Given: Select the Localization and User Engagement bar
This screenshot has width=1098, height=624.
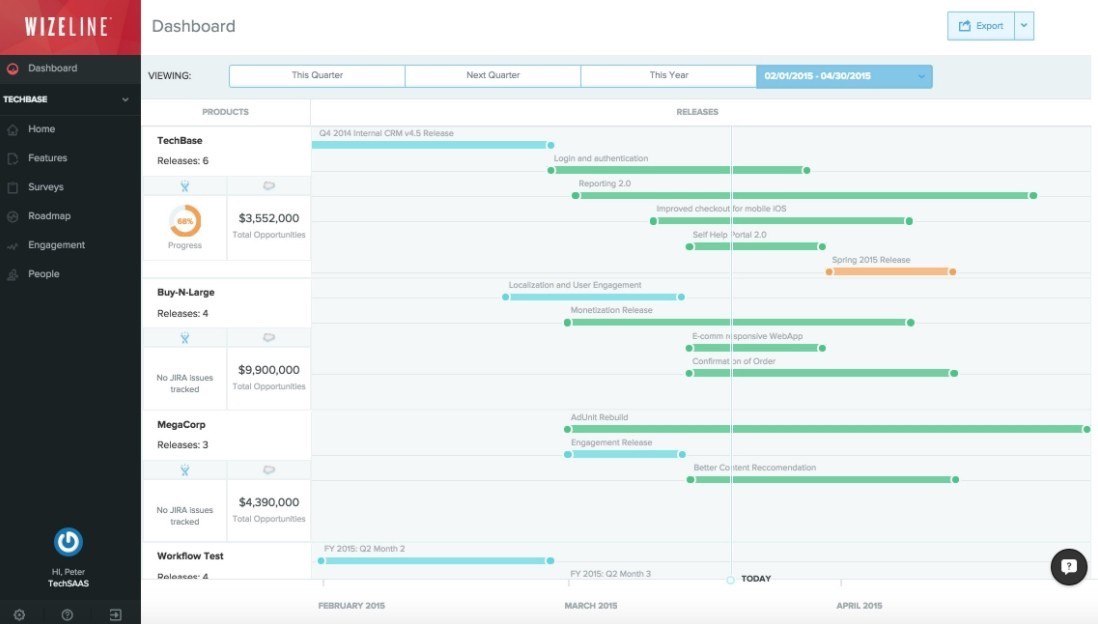Looking at the screenshot, I should 593,297.
